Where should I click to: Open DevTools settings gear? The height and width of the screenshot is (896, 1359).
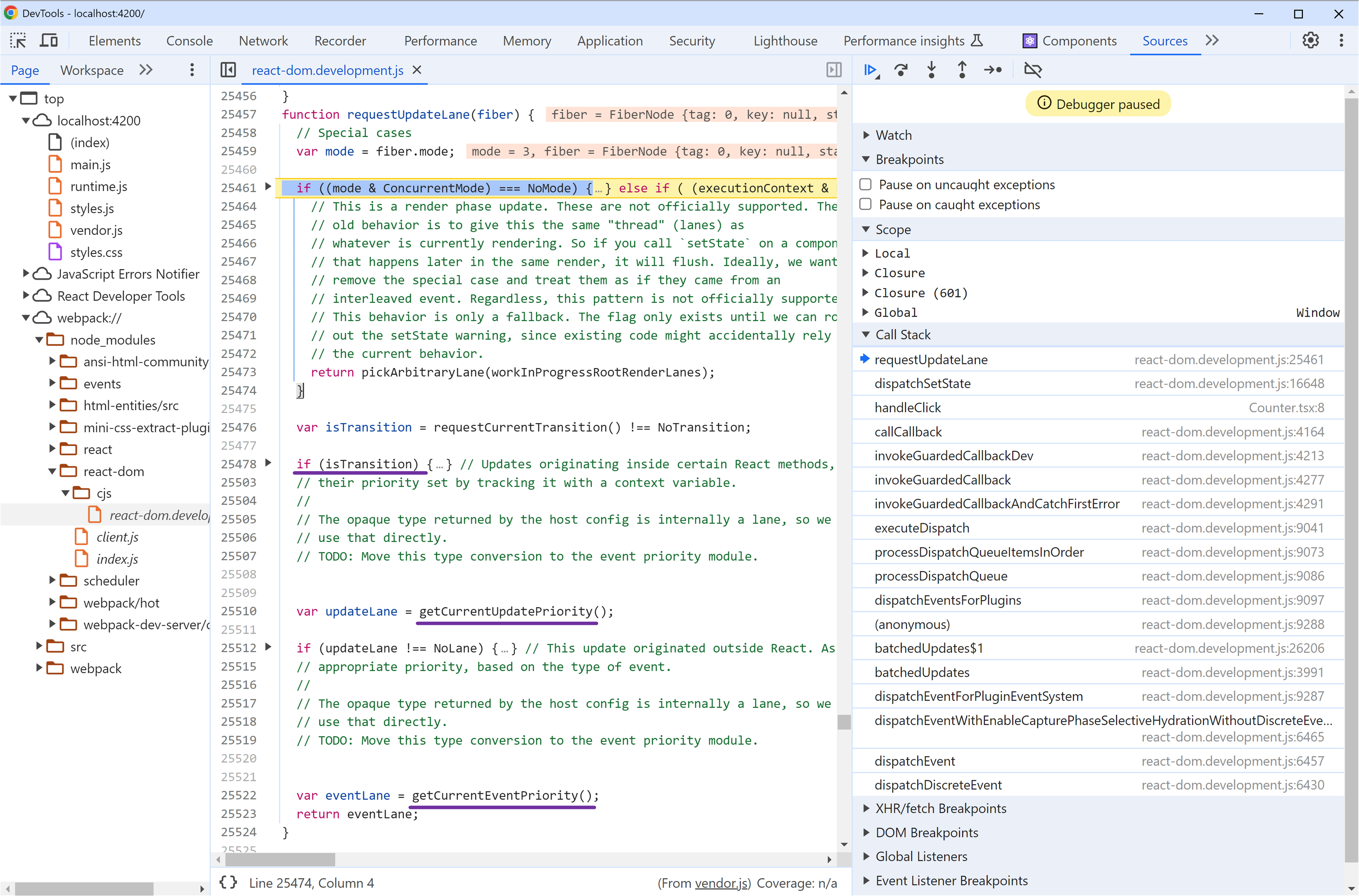click(x=1311, y=41)
